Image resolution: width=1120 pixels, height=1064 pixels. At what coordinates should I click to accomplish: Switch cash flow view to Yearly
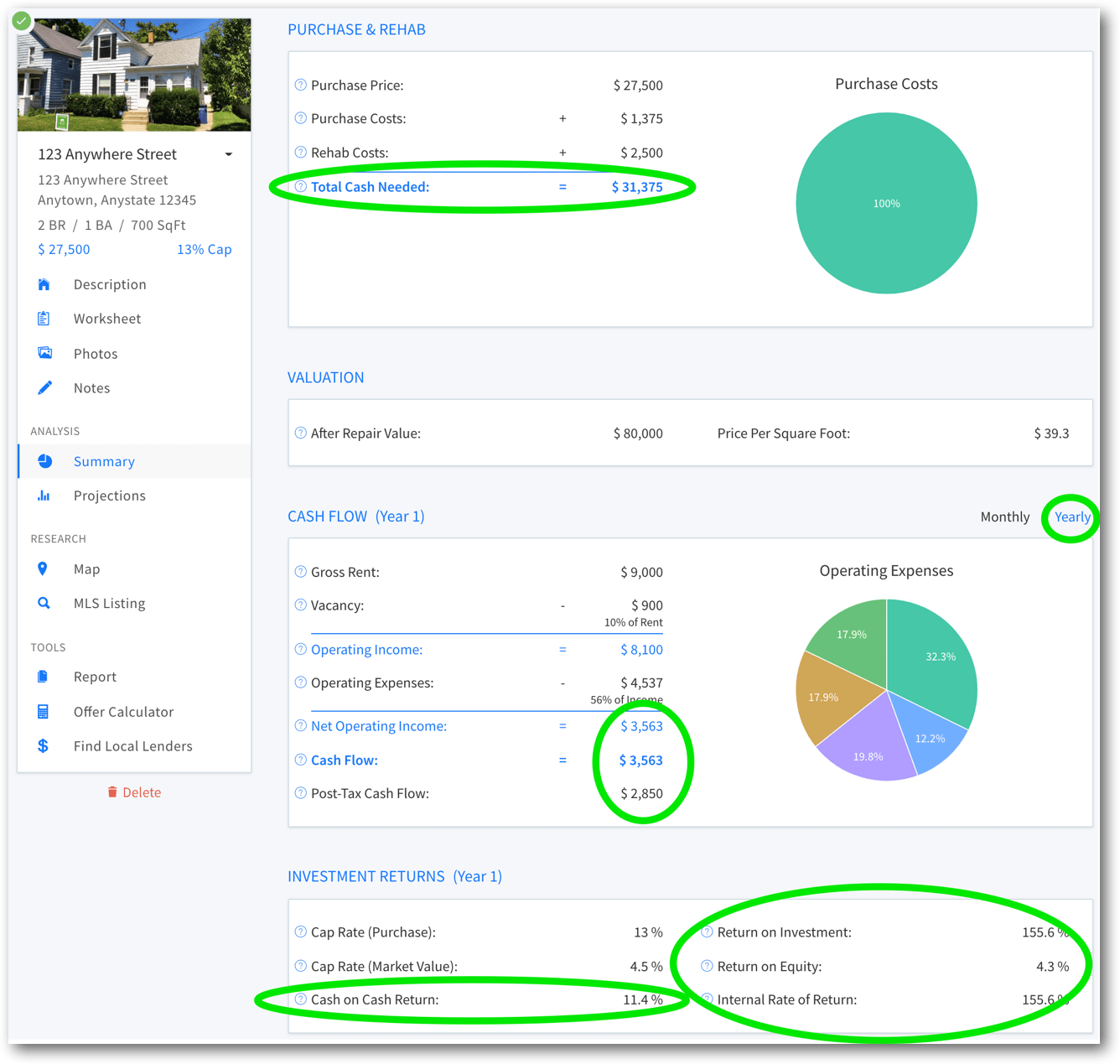[x=1072, y=516]
